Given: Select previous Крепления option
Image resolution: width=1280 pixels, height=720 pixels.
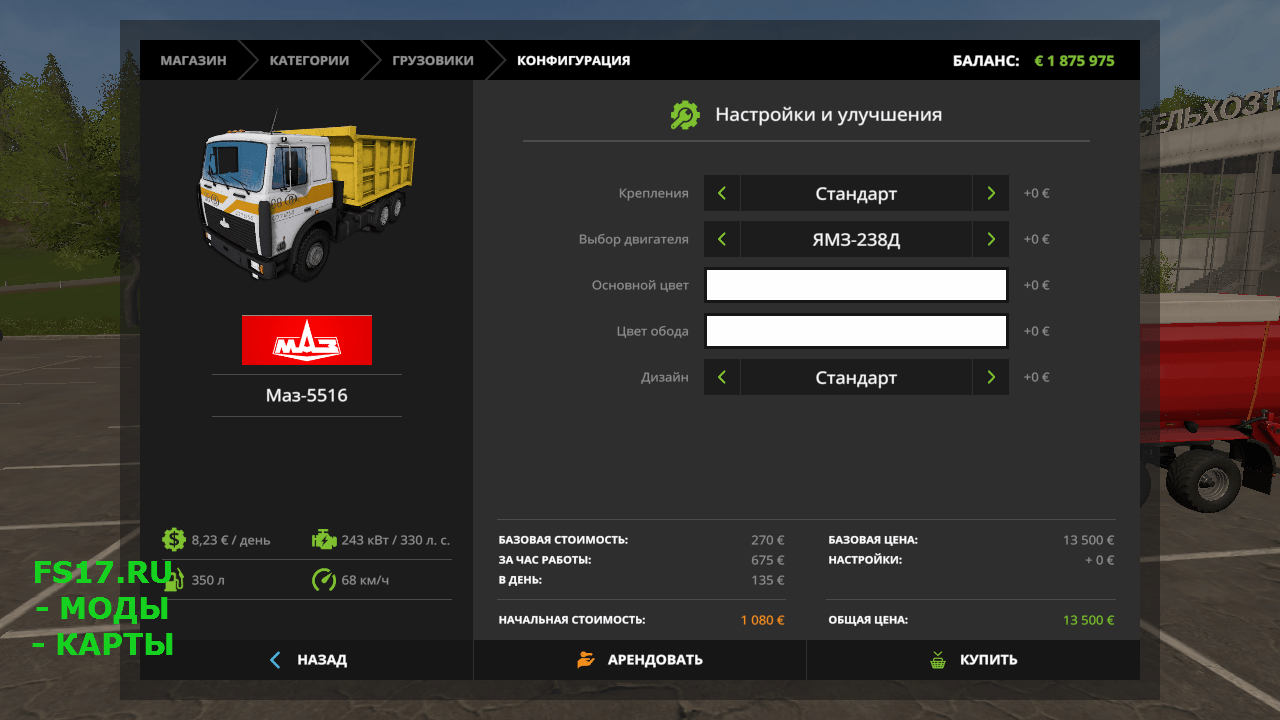Looking at the screenshot, I should tap(722, 193).
